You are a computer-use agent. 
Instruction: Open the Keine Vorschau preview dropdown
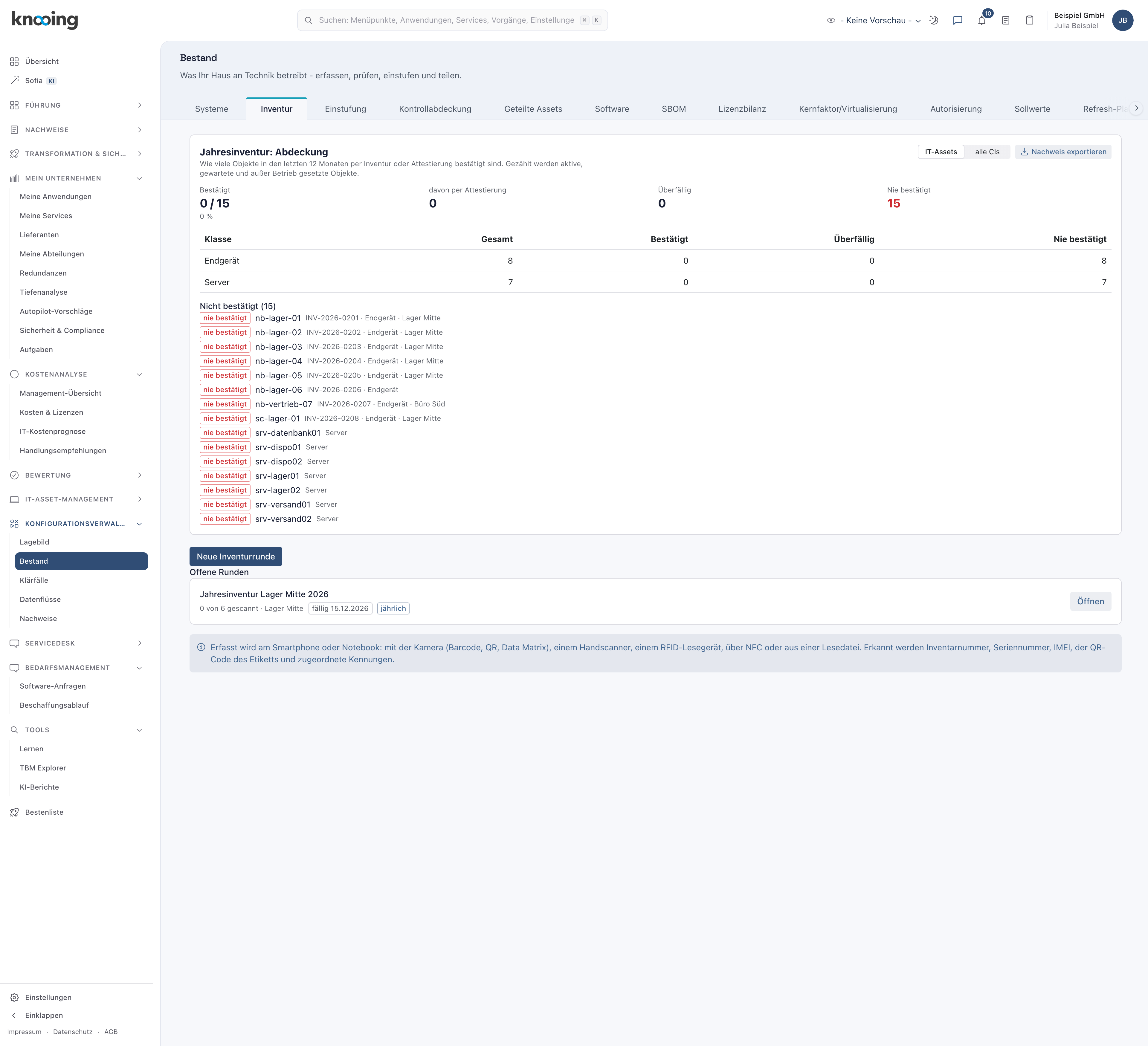tap(874, 21)
